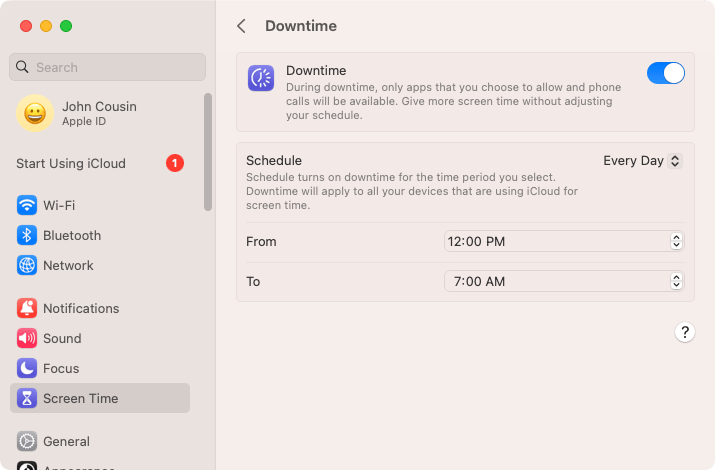Viewport: 715px width, 470px height.
Task: Click the stepper arrows for From time
Action: (x=676, y=241)
